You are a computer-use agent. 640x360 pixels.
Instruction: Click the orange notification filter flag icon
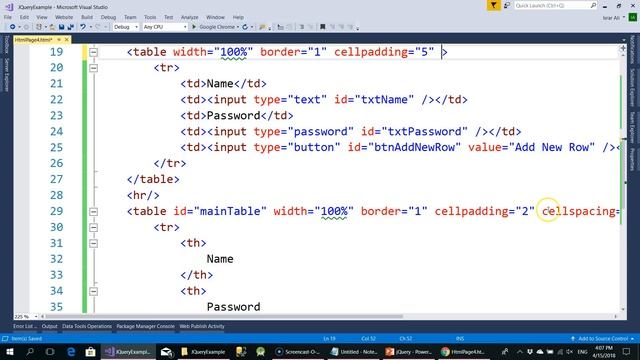[493, 5]
